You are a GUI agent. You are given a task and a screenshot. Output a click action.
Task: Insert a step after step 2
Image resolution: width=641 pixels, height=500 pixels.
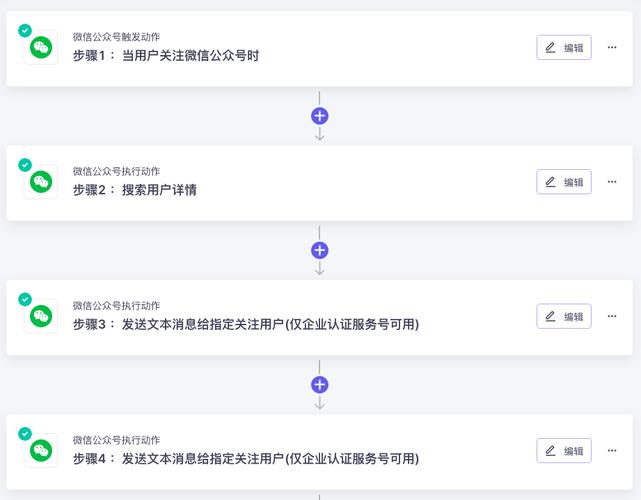coord(320,250)
